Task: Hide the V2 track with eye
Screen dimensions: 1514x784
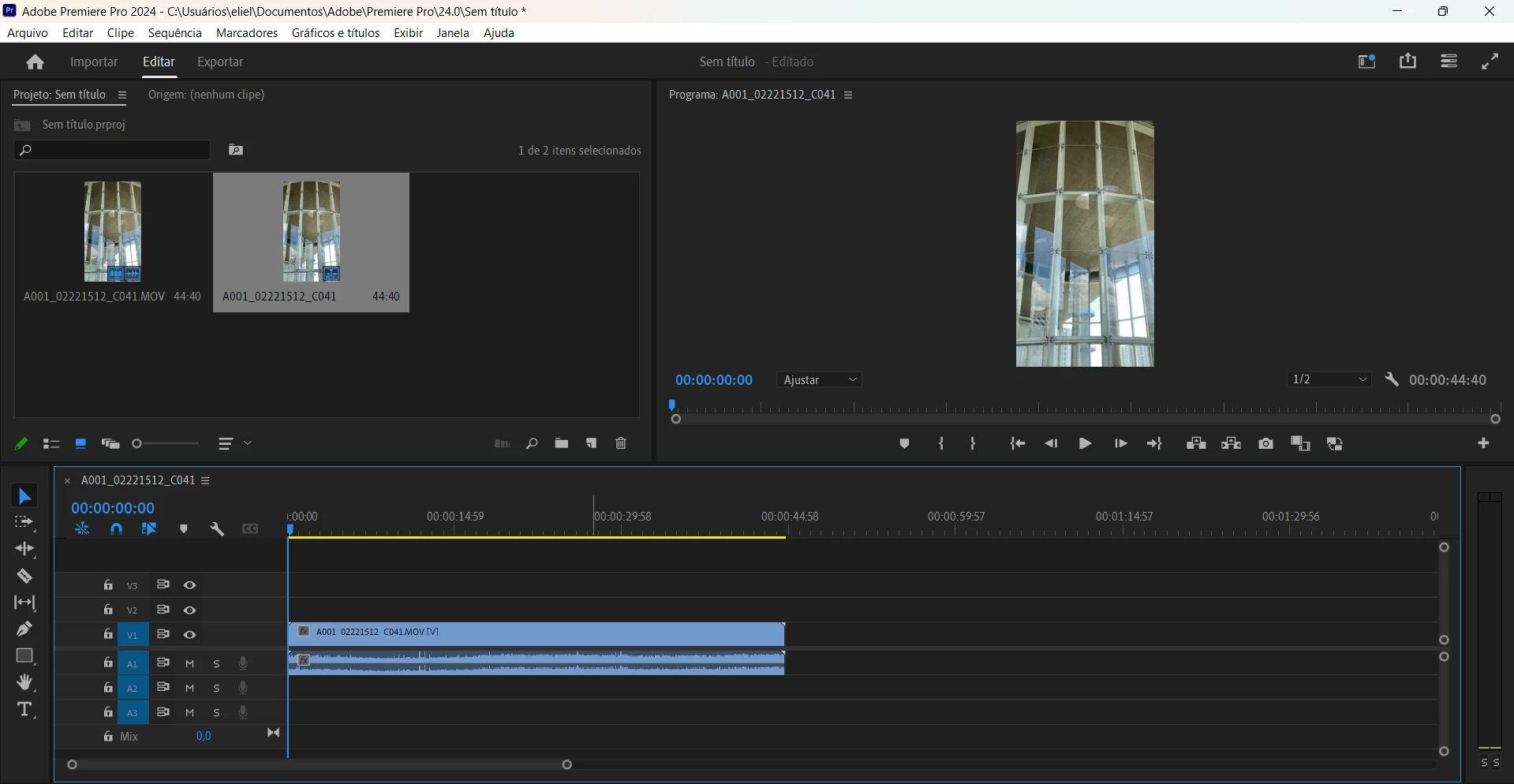Action: pyautogui.click(x=190, y=610)
